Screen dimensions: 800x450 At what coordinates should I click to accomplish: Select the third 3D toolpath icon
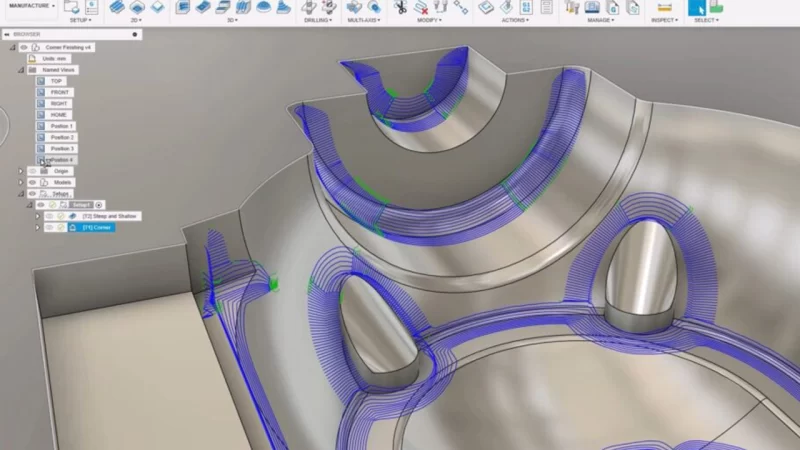(x=223, y=7)
